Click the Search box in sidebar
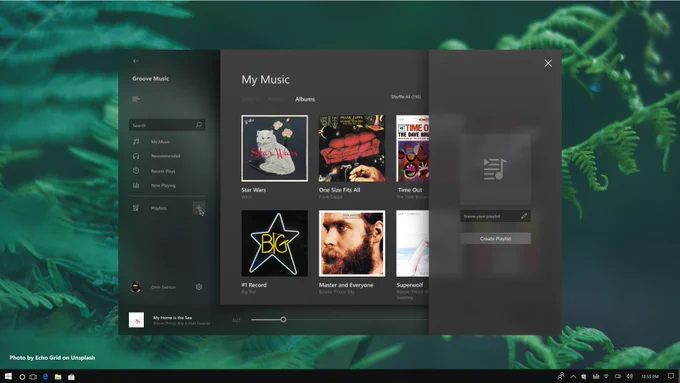 pyautogui.click(x=167, y=125)
